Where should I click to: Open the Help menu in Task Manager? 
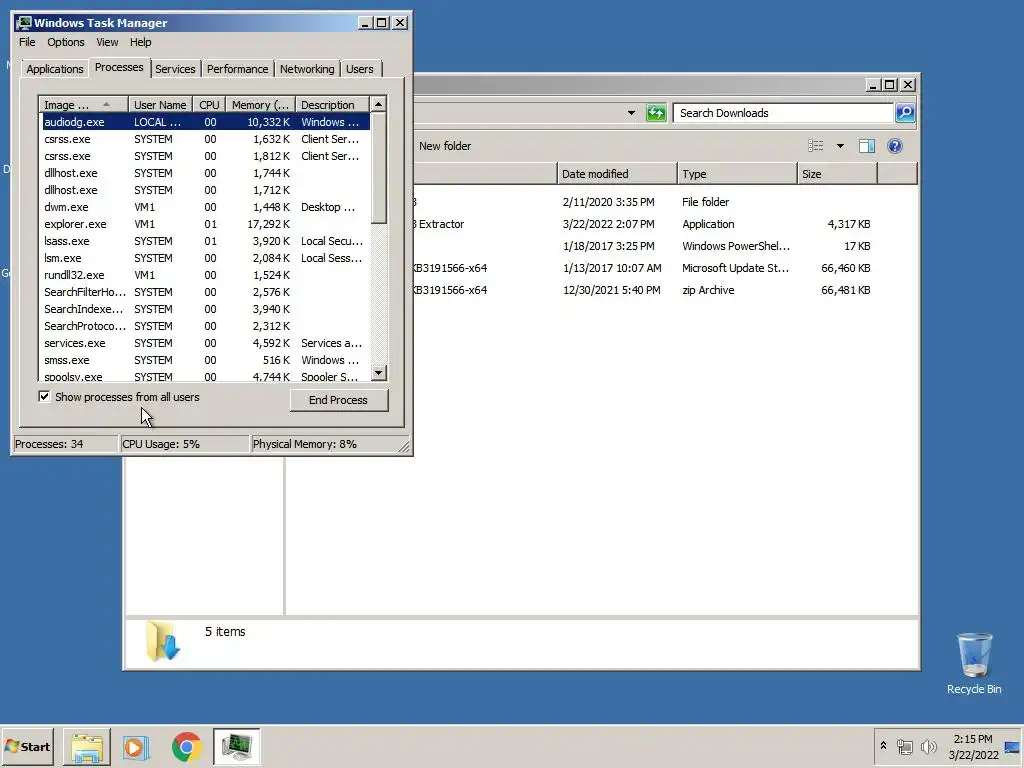pos(140,42)
